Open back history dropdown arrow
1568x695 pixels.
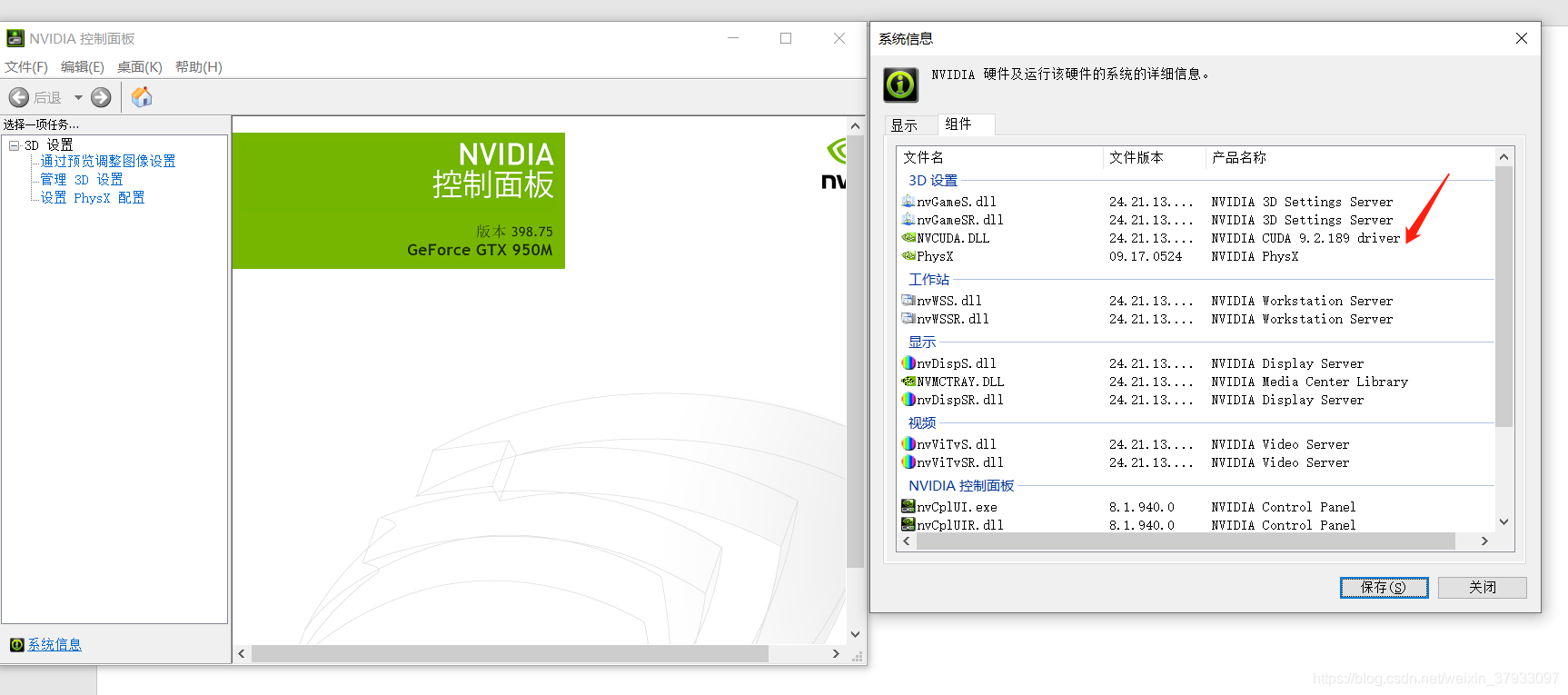pyautogui.click(x=78, y=97)
